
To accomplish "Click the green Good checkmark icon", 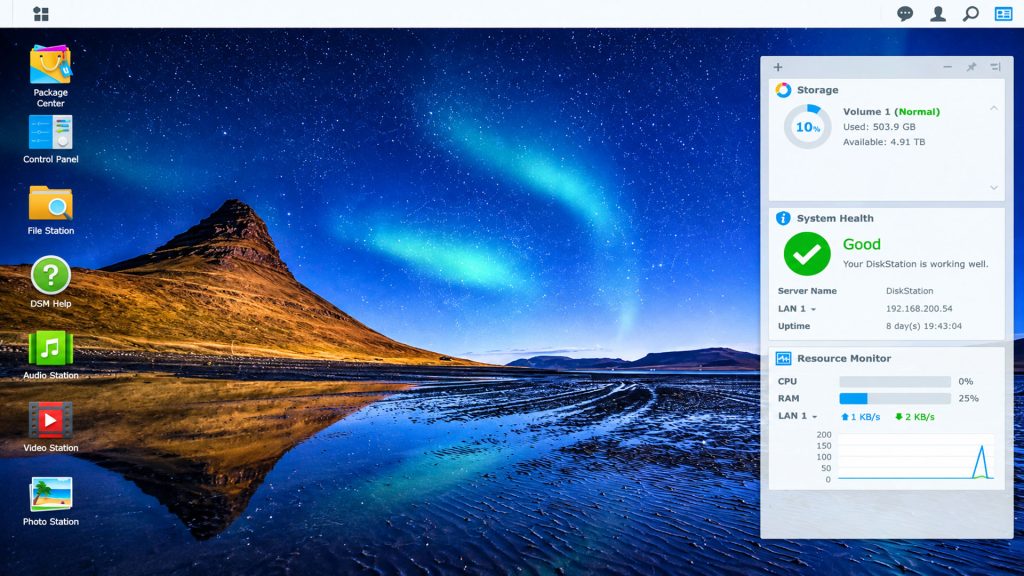I will [807, 254].
